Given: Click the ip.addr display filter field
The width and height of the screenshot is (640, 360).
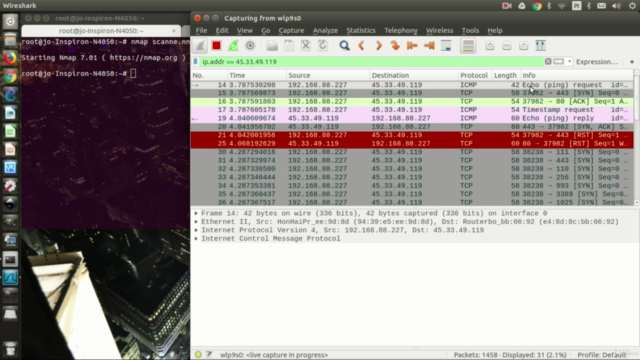Looking at the screenshot, I should point(371,62).
